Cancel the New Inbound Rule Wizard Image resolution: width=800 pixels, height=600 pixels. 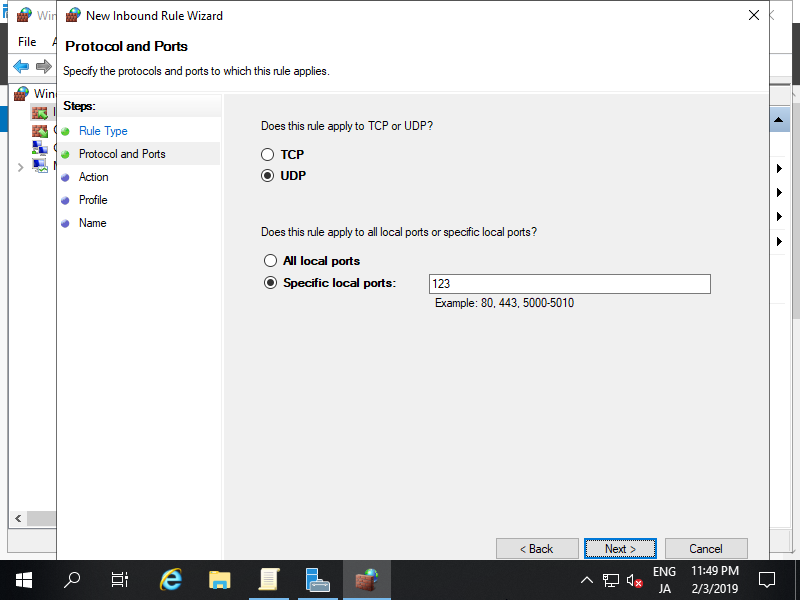(x=706, y=548)
